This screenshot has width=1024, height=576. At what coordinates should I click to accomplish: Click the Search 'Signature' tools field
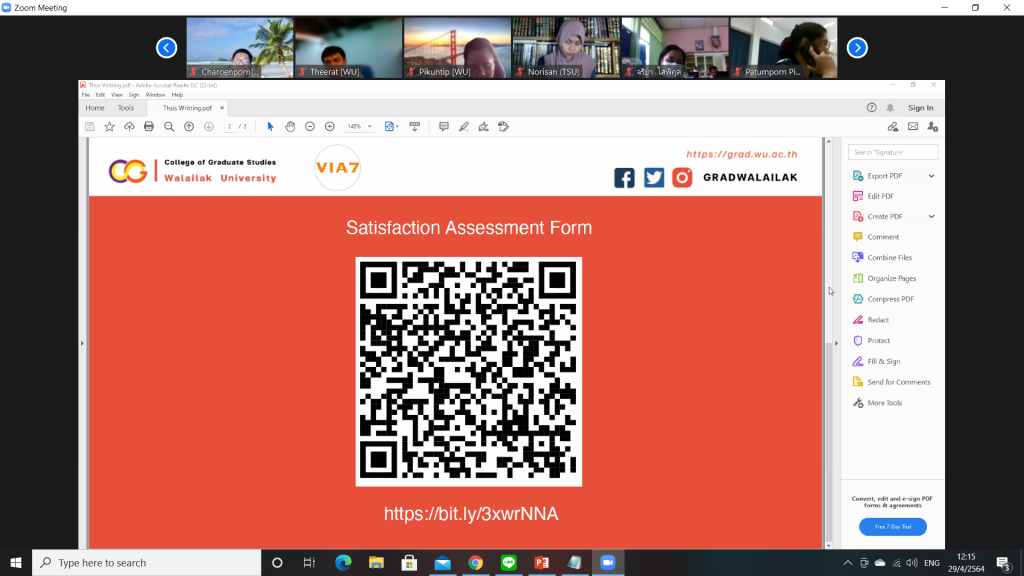pos(892,152)
